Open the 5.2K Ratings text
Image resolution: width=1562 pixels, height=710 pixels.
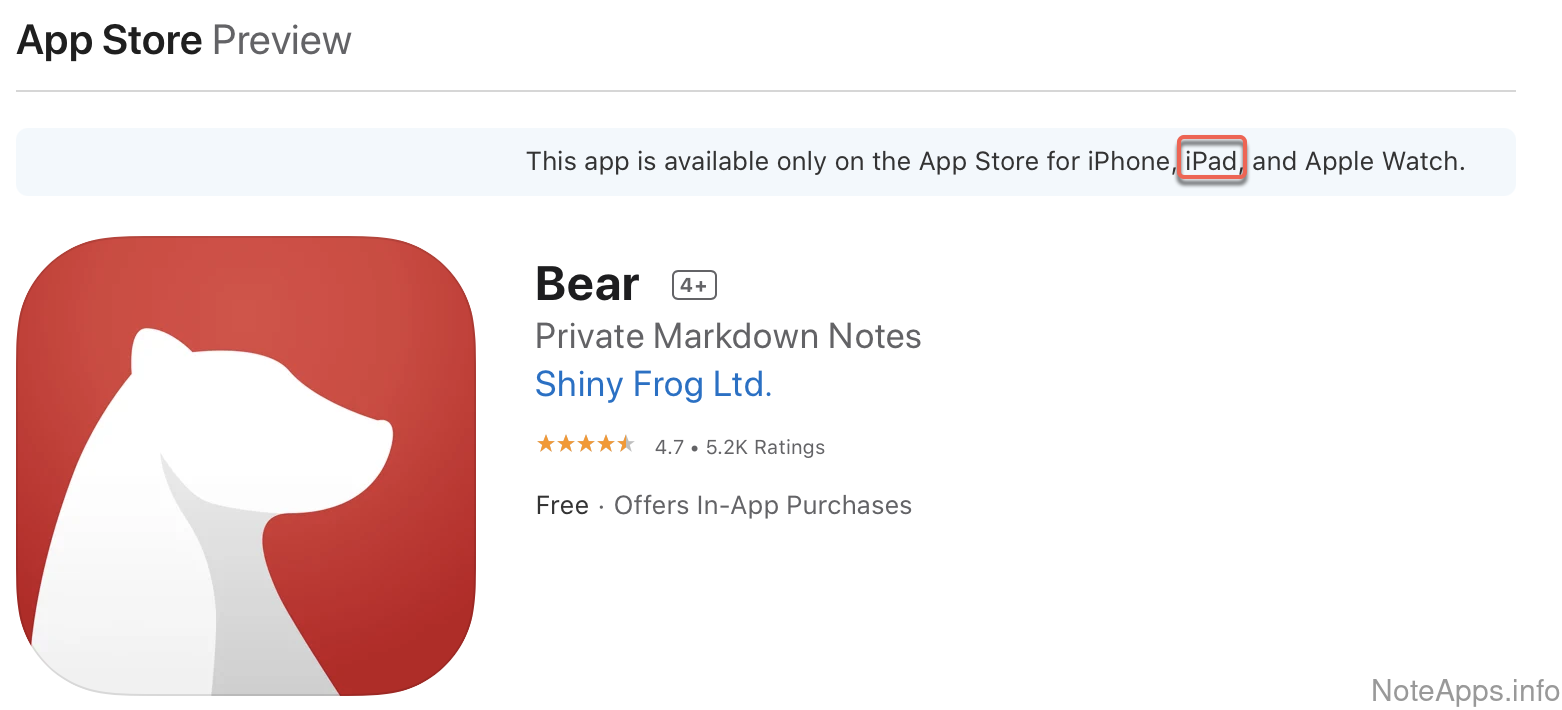(x=765, y=448)
